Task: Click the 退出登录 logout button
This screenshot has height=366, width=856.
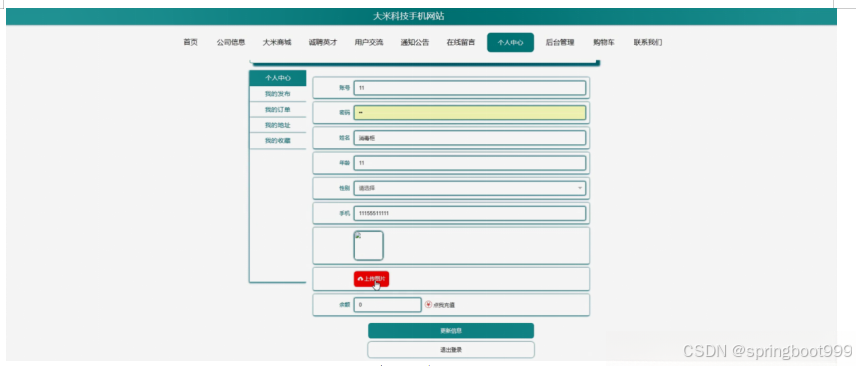Action: pyautogui.click(x=451, y=349)
